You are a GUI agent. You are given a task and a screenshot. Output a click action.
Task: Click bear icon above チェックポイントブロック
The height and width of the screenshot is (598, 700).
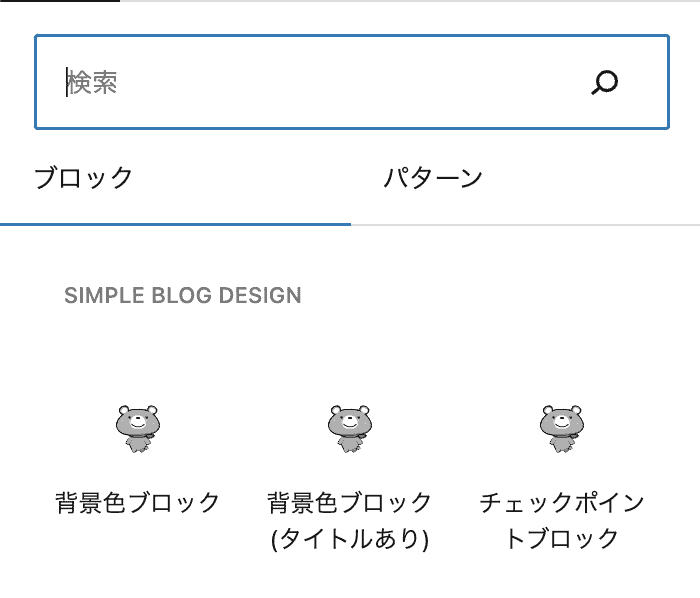(x=562, y=429)
